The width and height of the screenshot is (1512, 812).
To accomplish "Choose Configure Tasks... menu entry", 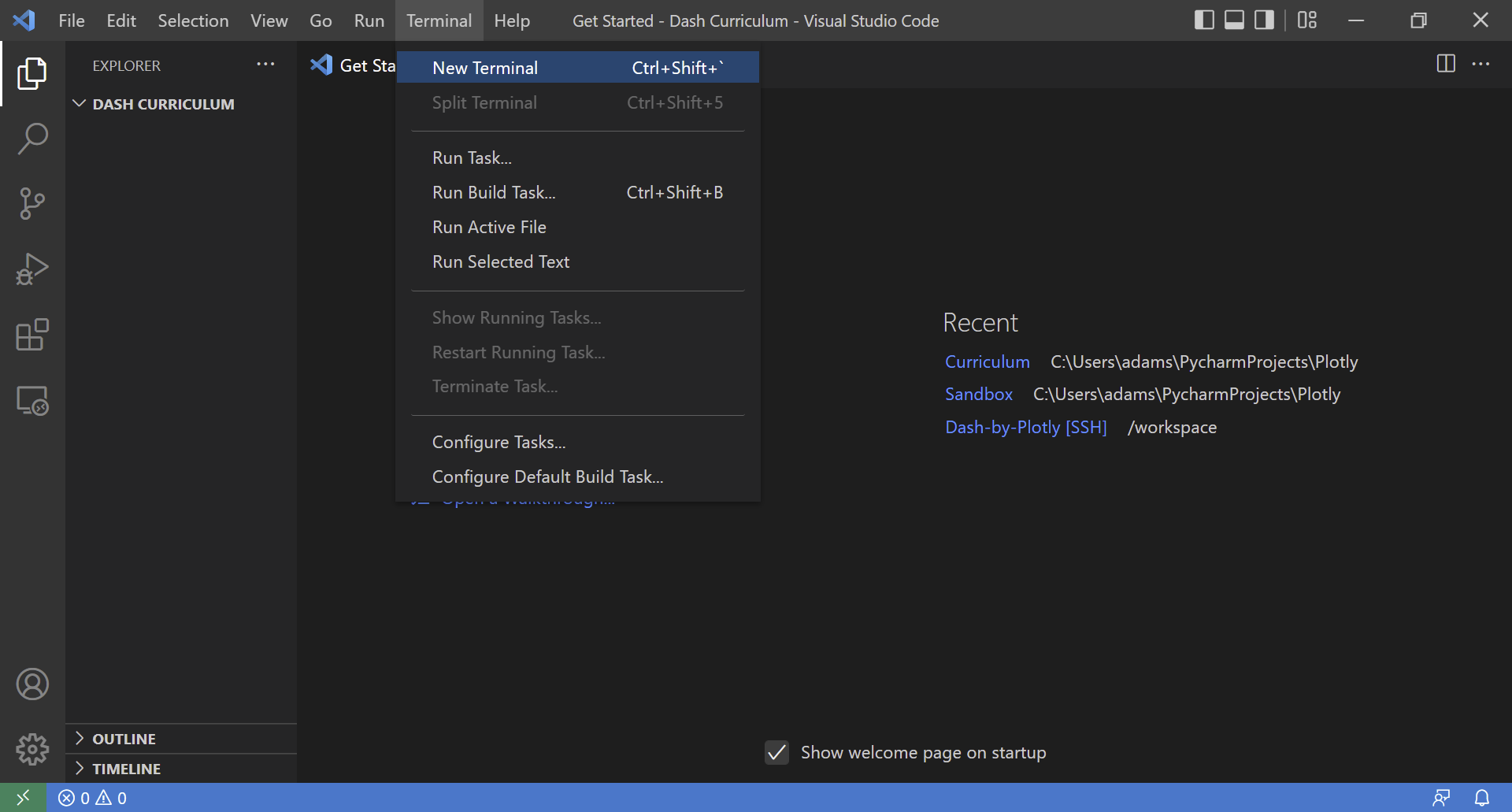I will [578, 442].
